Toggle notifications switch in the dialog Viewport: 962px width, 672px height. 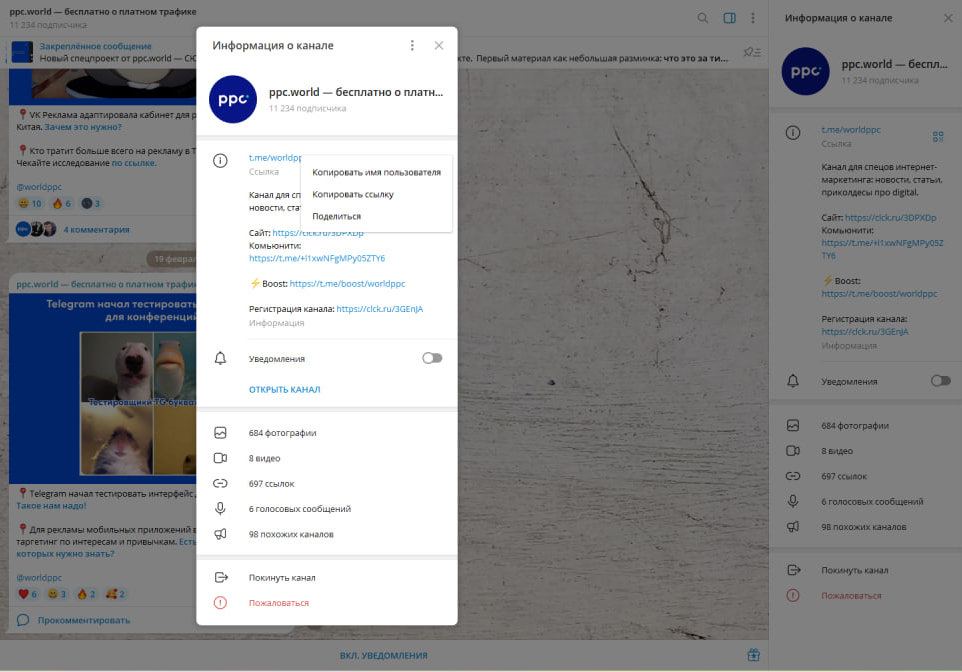[431, 358]
